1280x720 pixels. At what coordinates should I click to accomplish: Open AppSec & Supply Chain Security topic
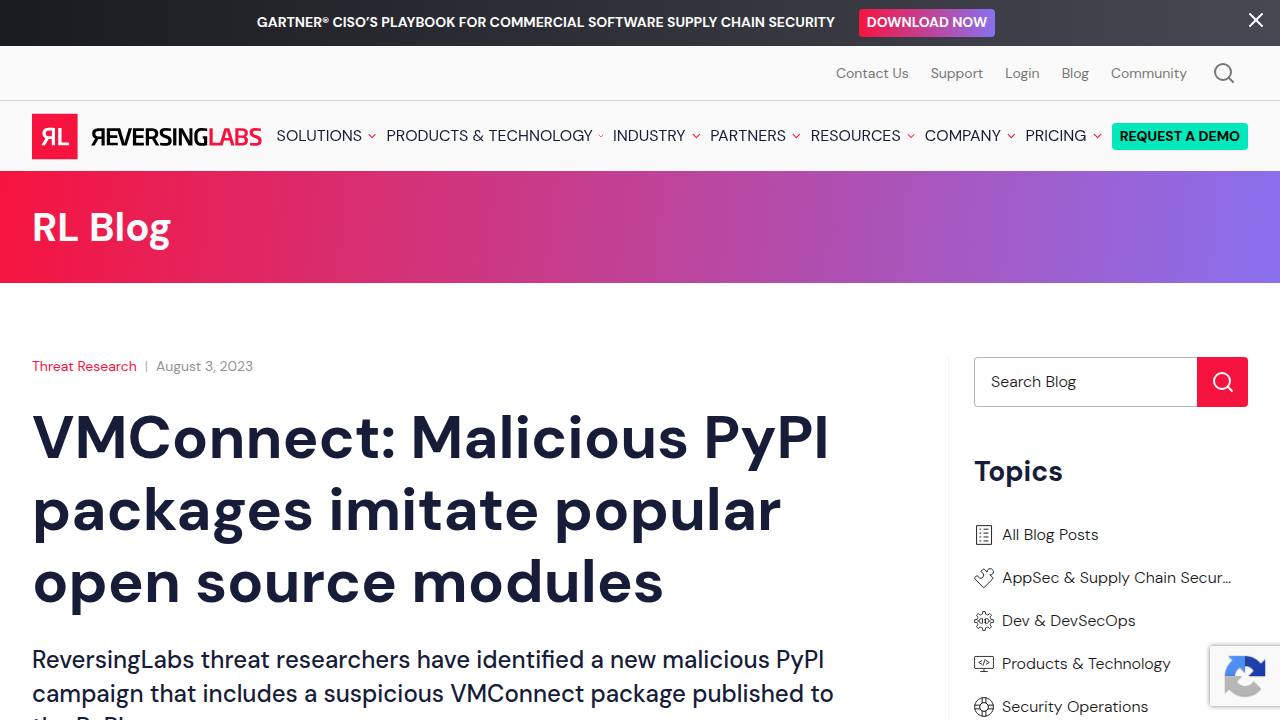(x=1117, y=578)
